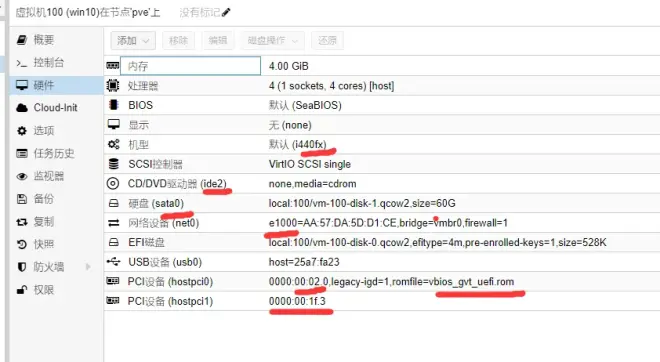Click the display icon for 显示 row
The image size is (660, 362).
click(x=114, y=124)
